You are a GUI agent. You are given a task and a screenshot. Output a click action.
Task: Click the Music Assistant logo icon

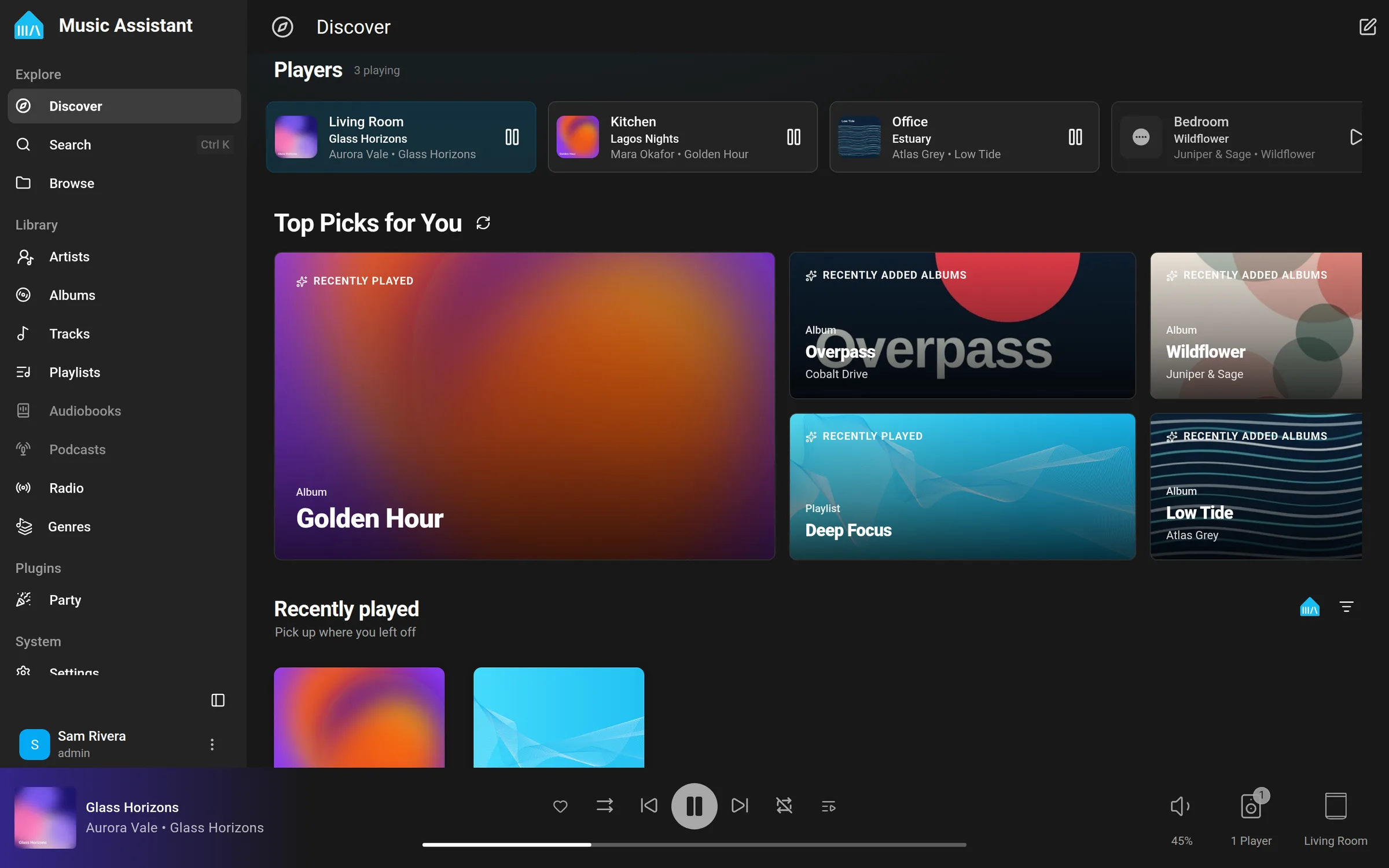[28, 25]
